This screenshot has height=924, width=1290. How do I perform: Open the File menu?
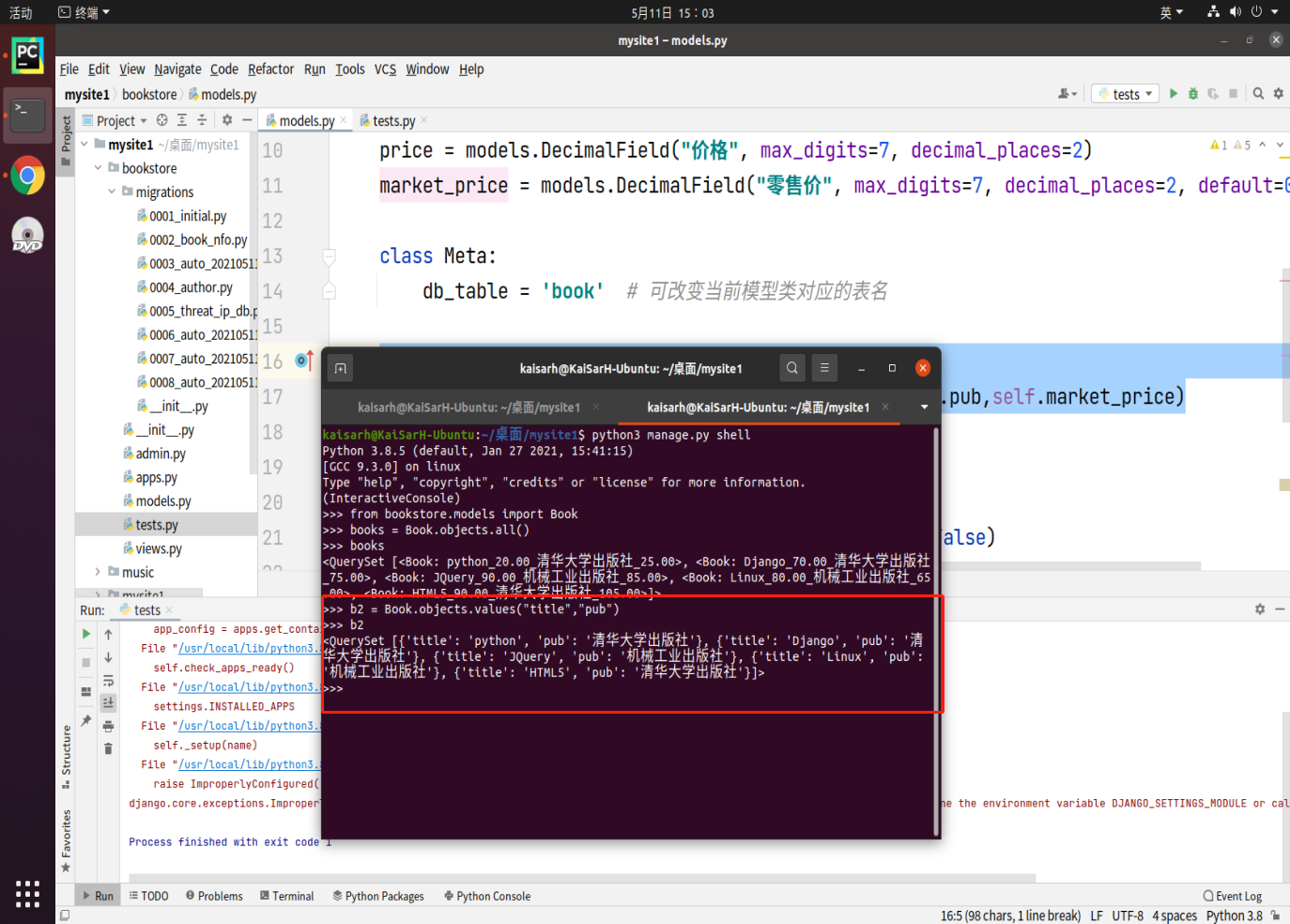tap(69, 69)
